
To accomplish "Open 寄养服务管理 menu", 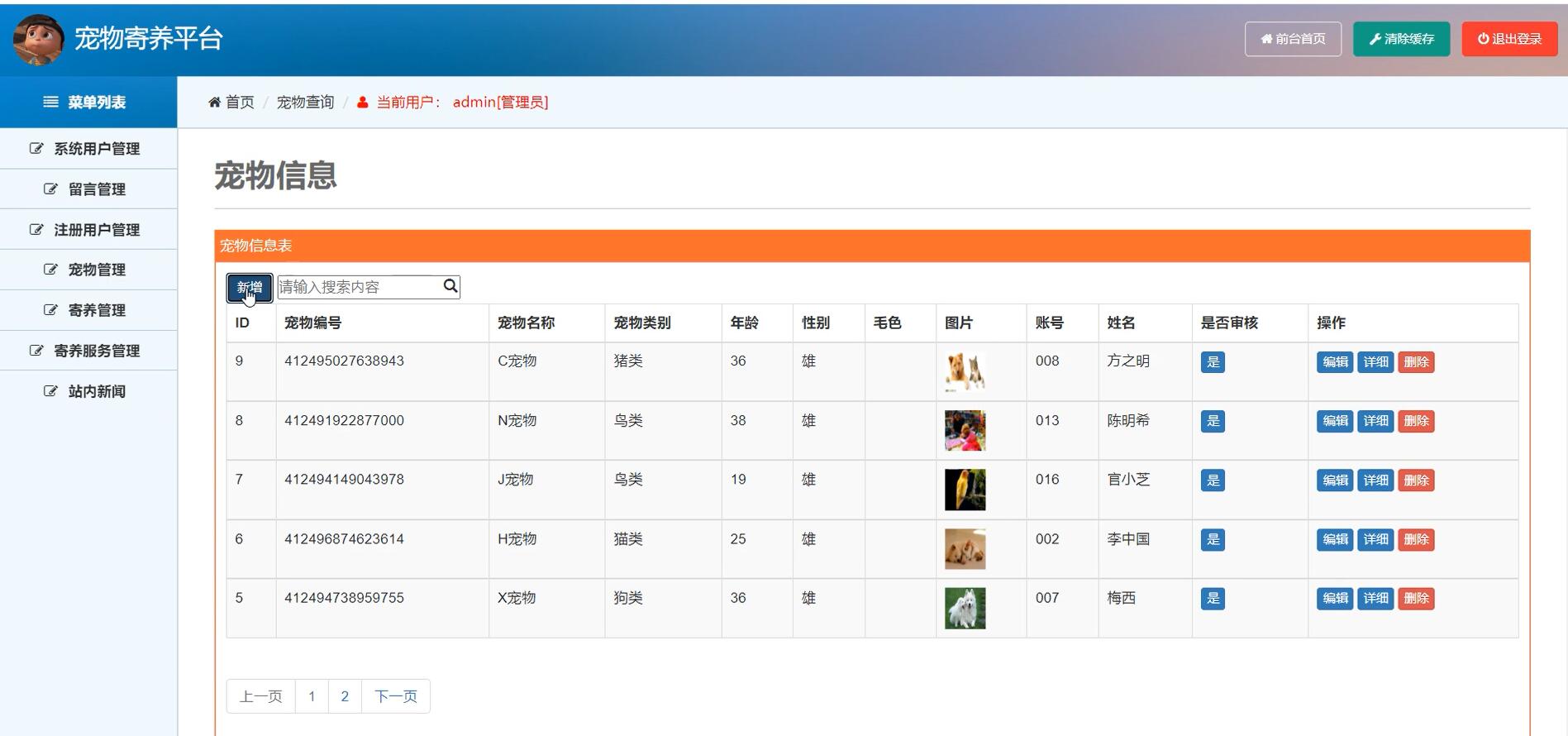I will (88, 351).
